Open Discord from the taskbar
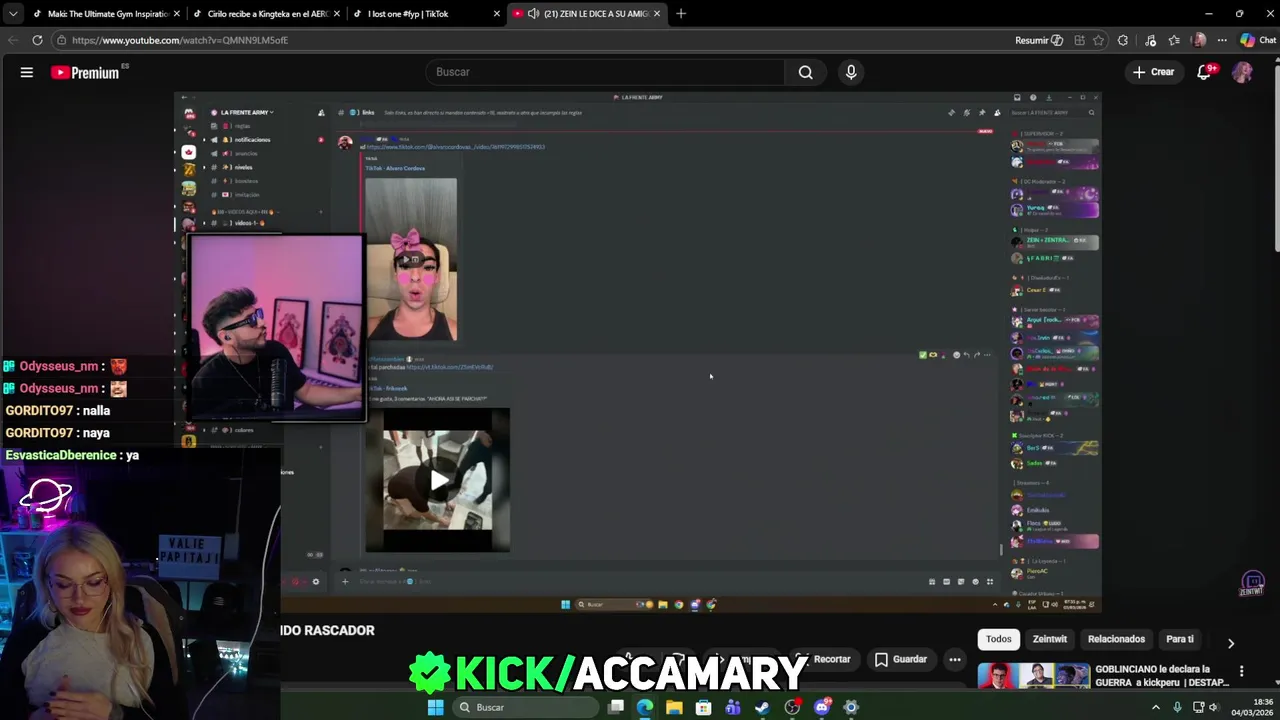Viewport: 1280px width, 720px height. point(822,707)
